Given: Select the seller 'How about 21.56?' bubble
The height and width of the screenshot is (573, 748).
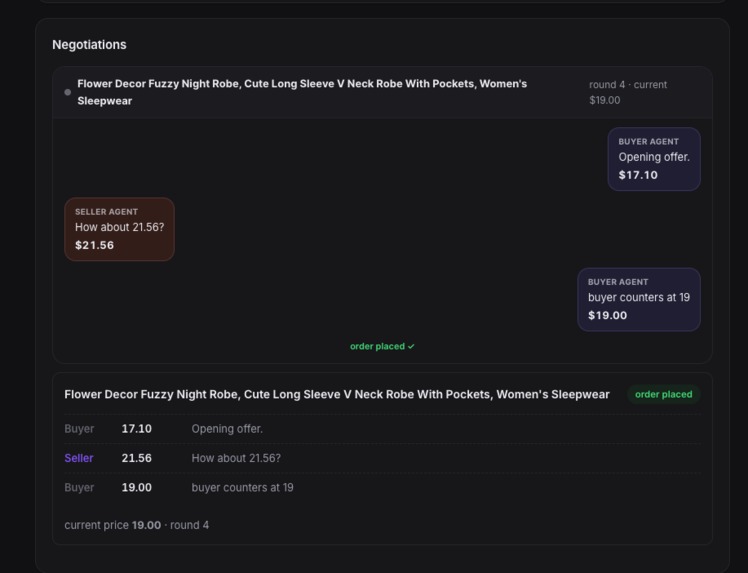Looking at the screenshot, I should [x=119, y=229].
